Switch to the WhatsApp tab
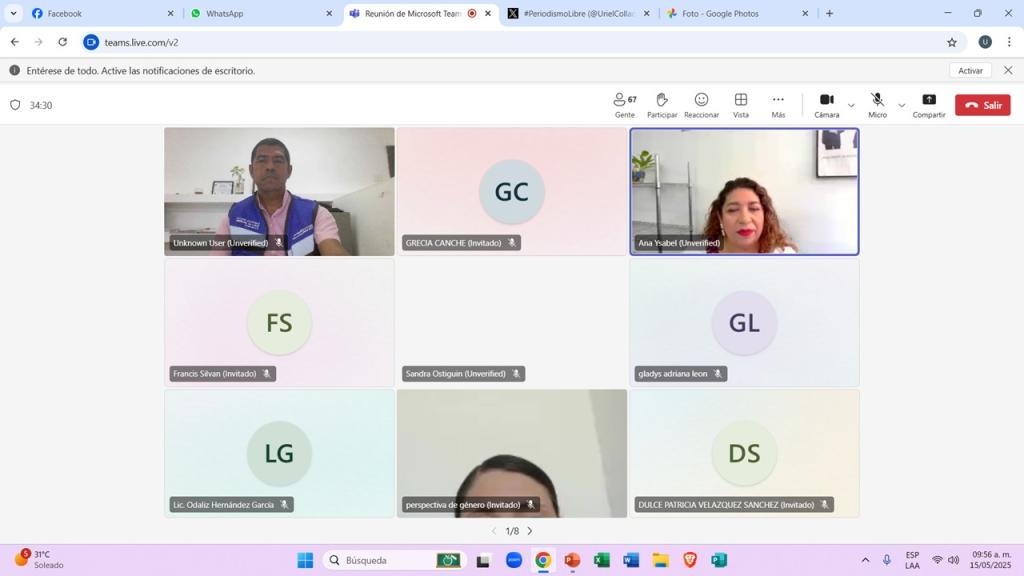1024x576 pixels. 260,14
